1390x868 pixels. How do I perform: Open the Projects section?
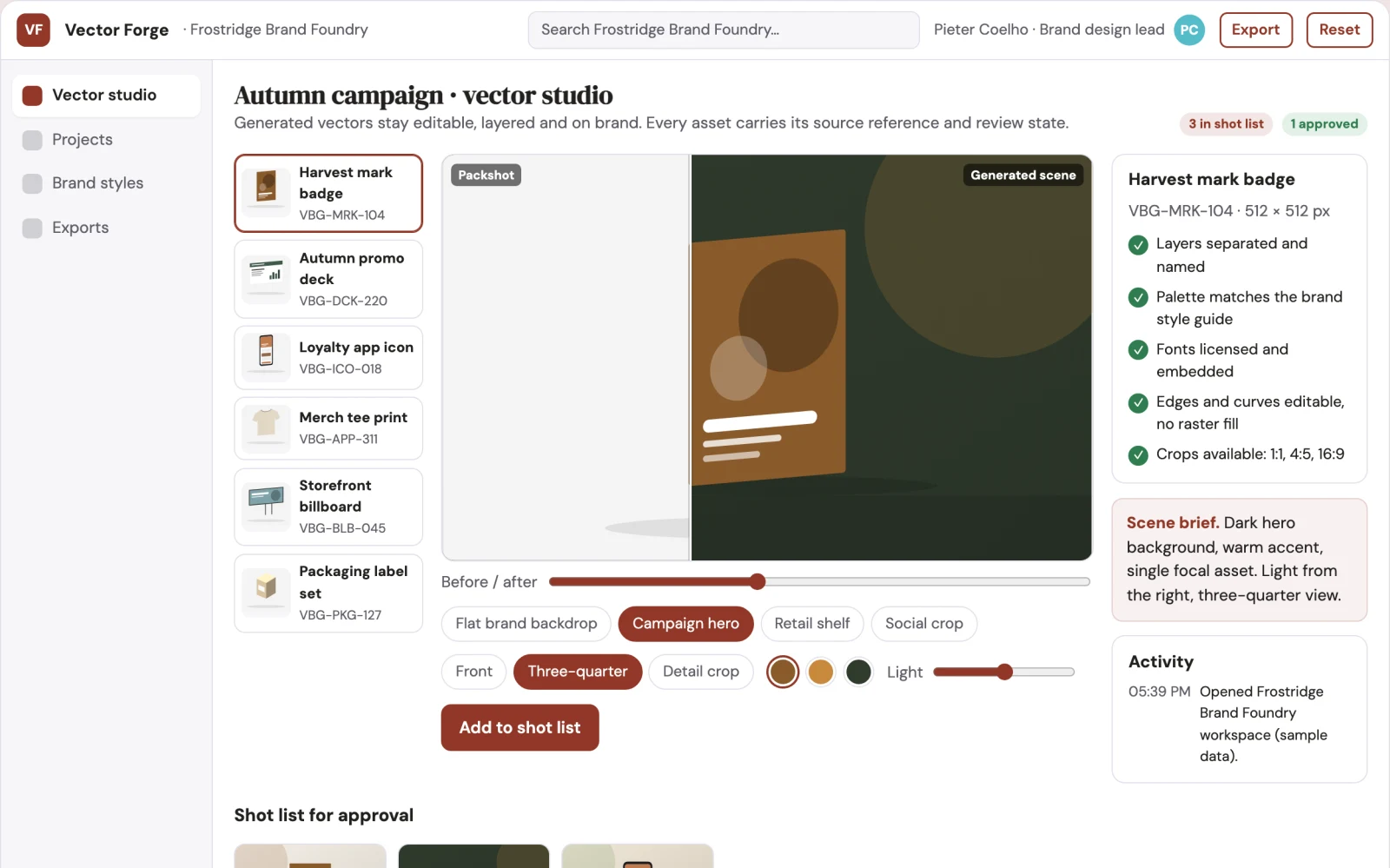tap(106, 140)
